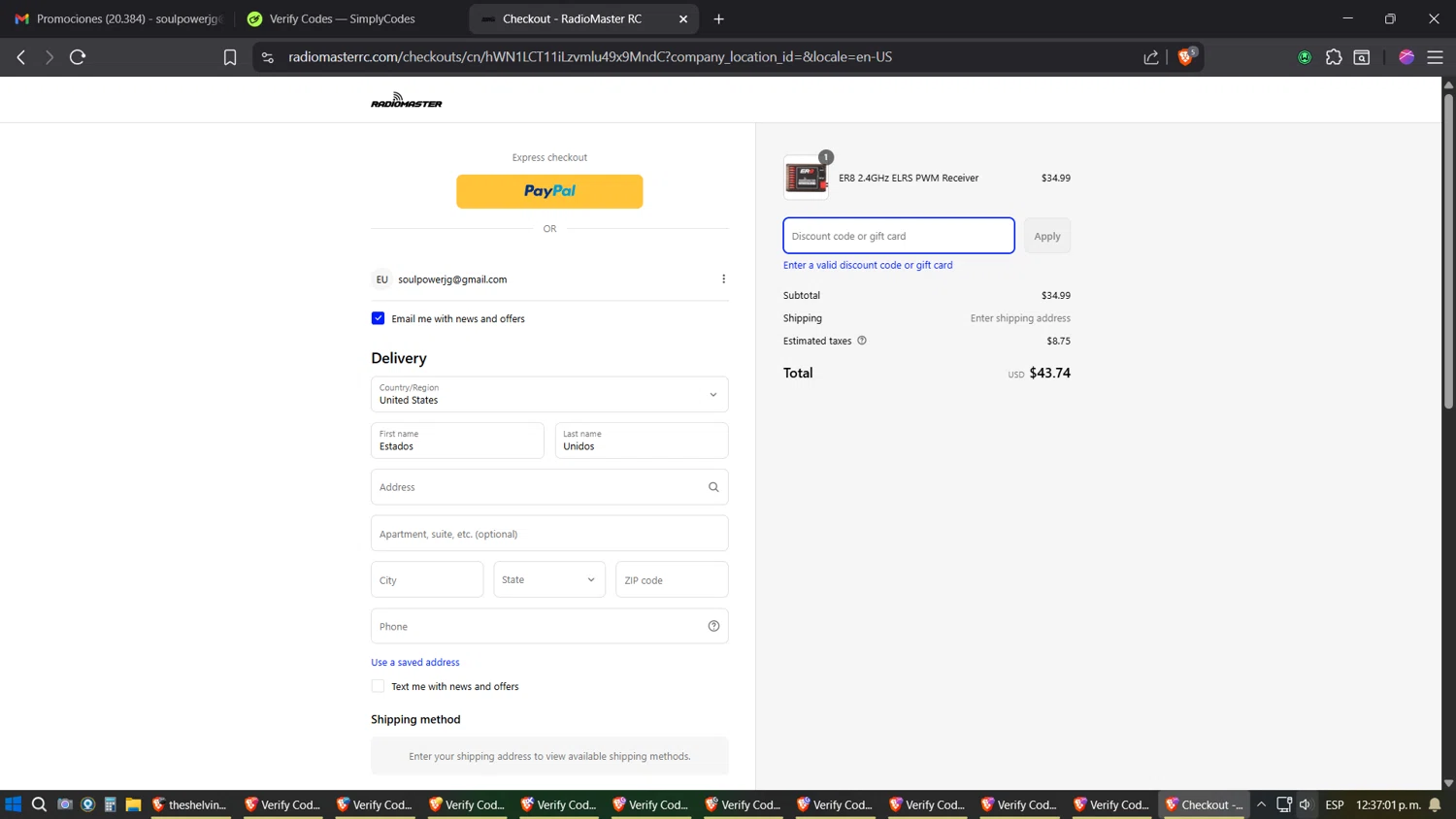Viewport: 1456px width, 819px height.
Task: Open site settings icon in address bar
Action: (268, 57)
